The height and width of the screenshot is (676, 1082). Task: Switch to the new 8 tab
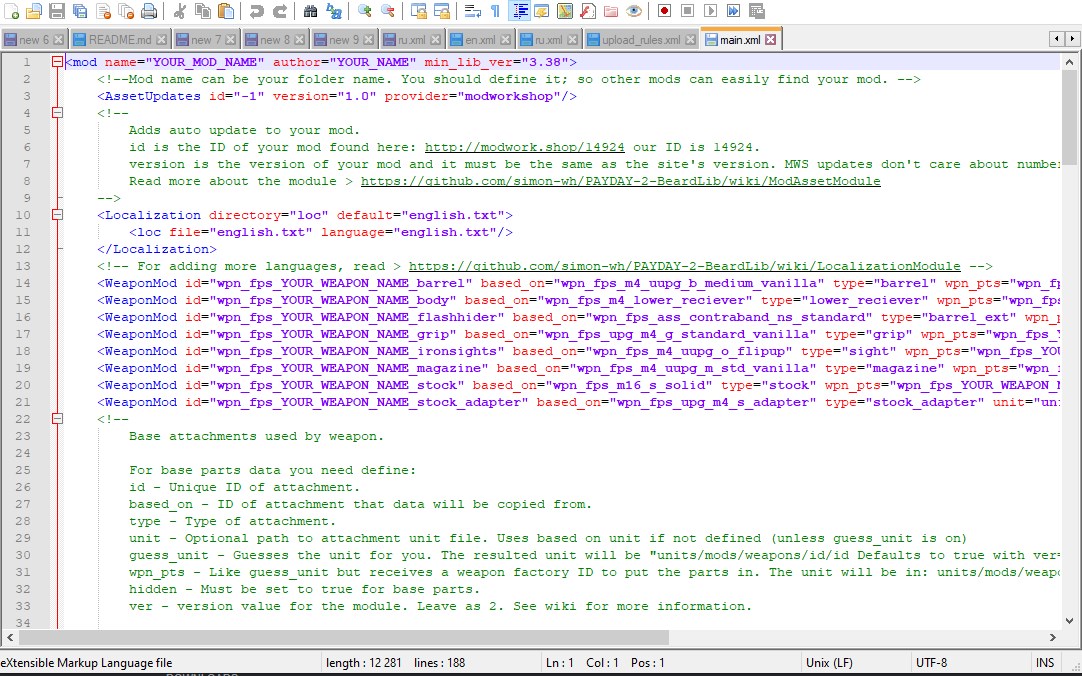(x=275, y=40)
